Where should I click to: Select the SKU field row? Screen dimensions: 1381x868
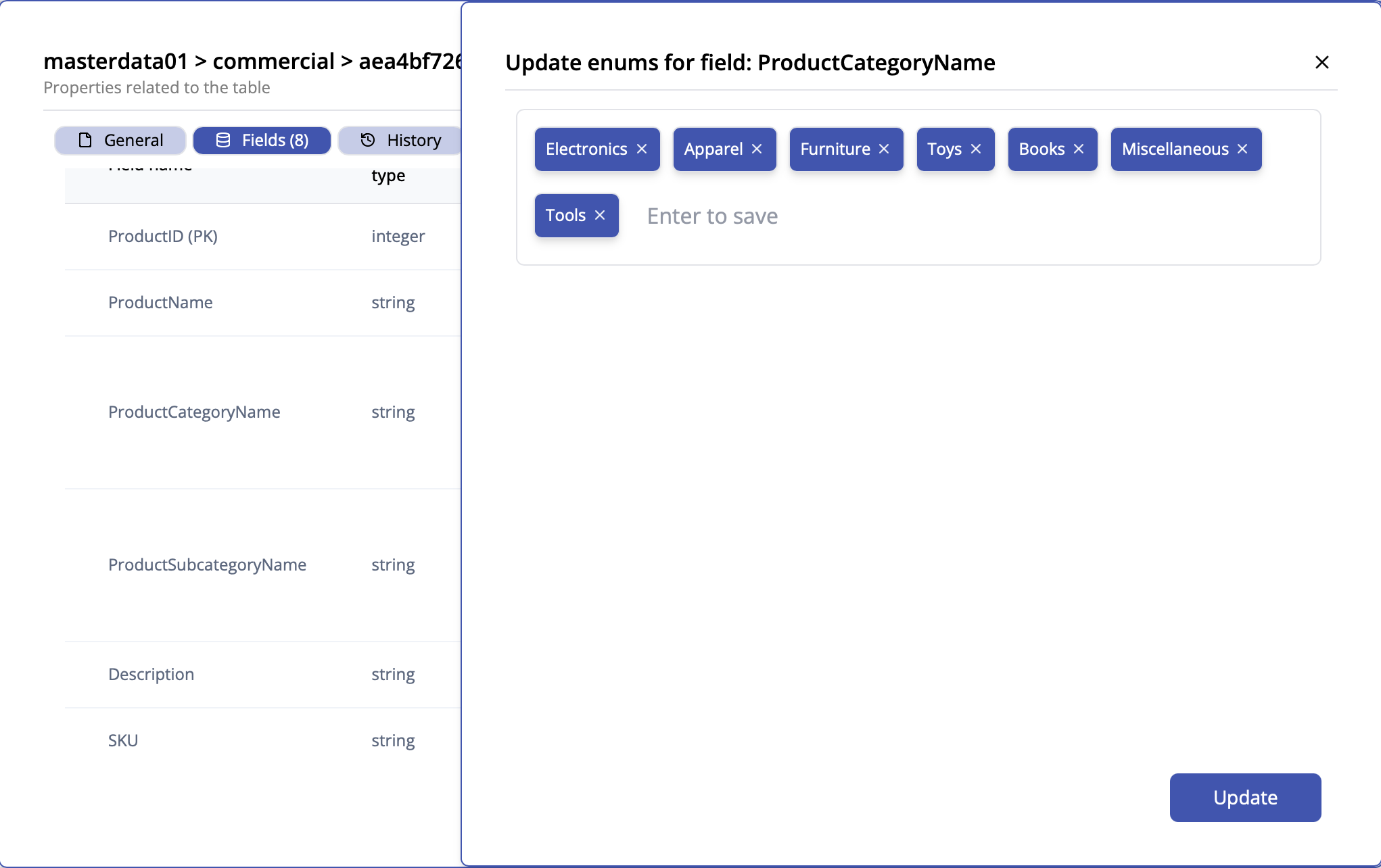(123, 740)
